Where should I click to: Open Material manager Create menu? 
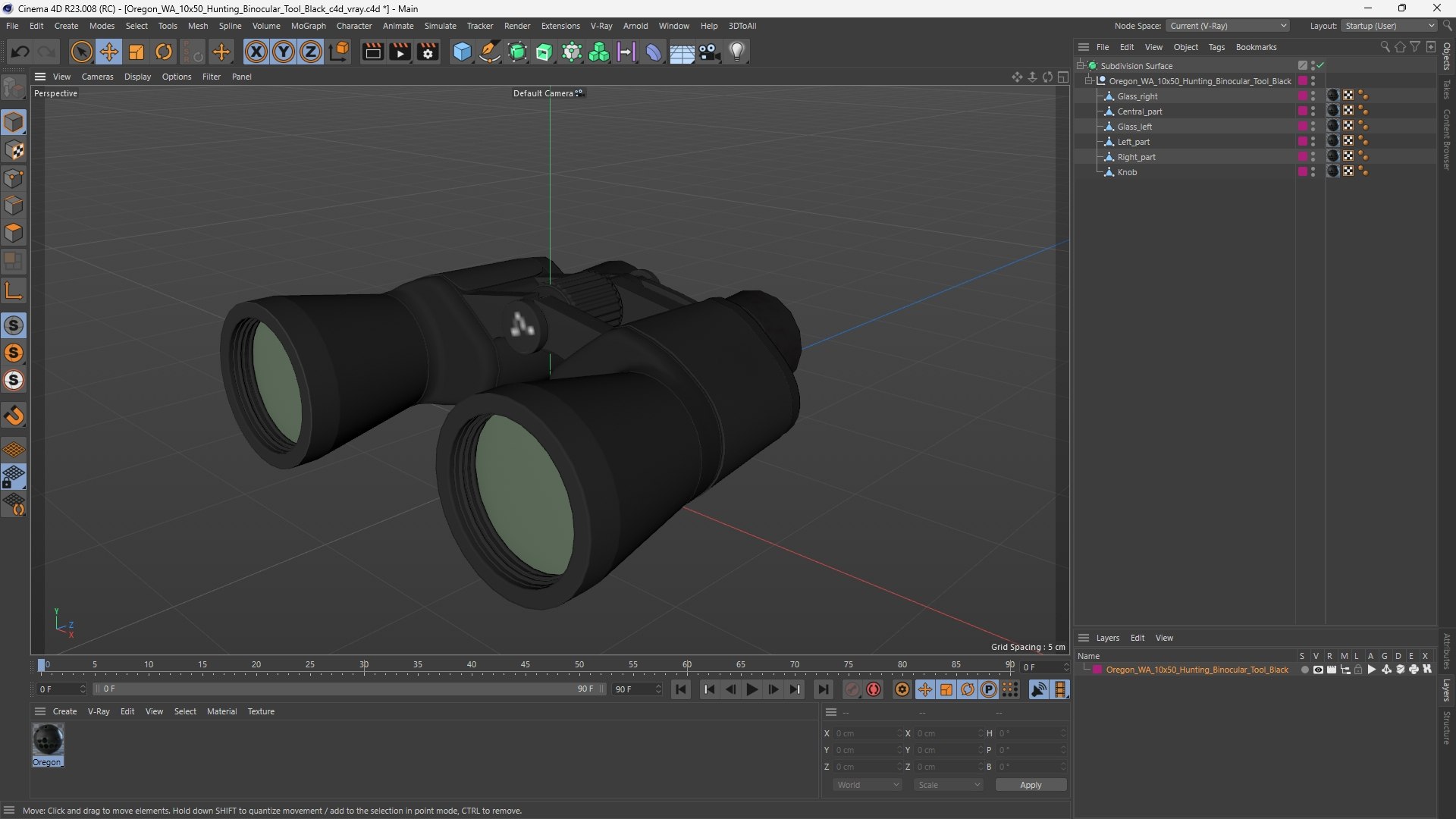point(64,711)
